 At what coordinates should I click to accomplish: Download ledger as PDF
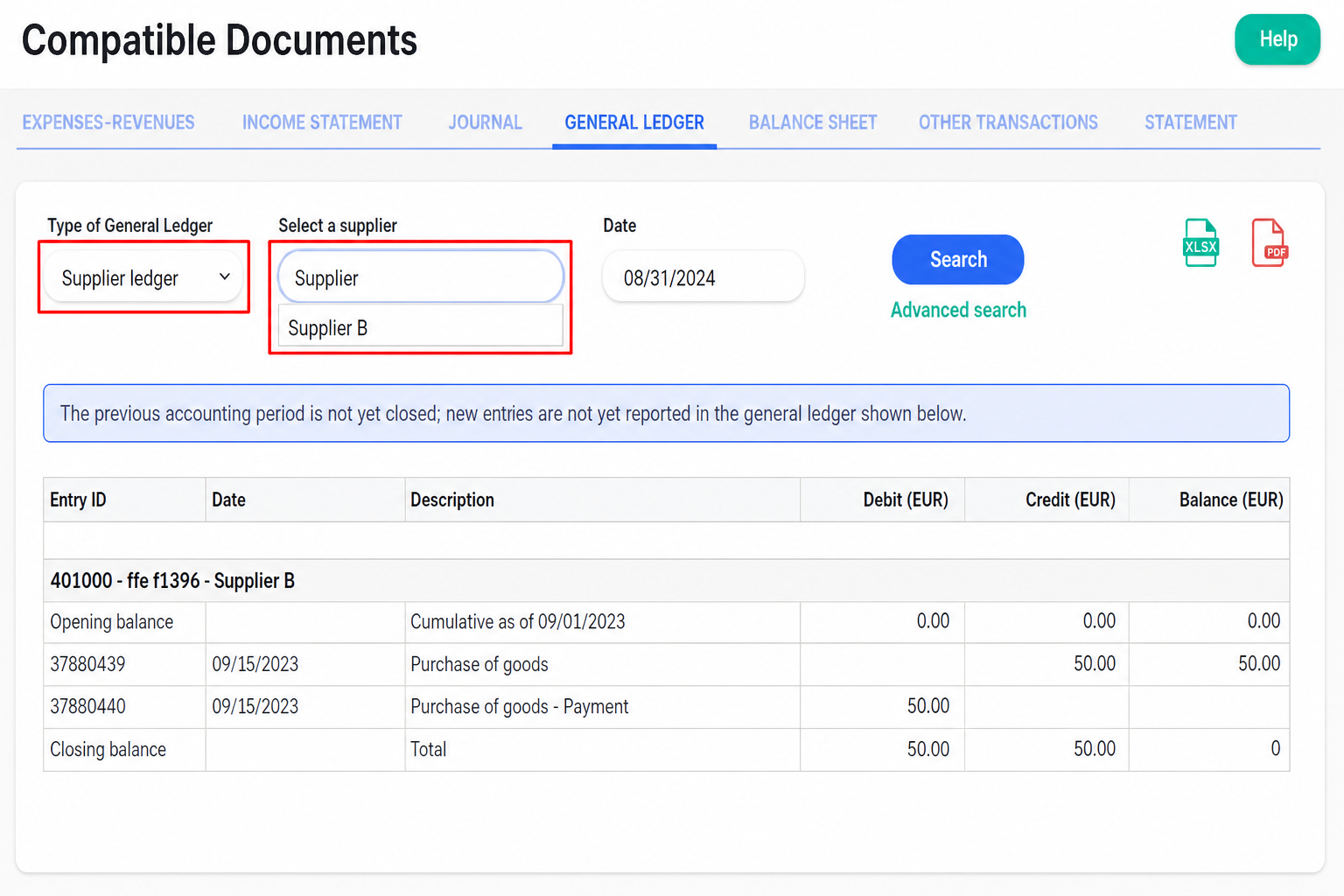click(x=1269, y=242)
